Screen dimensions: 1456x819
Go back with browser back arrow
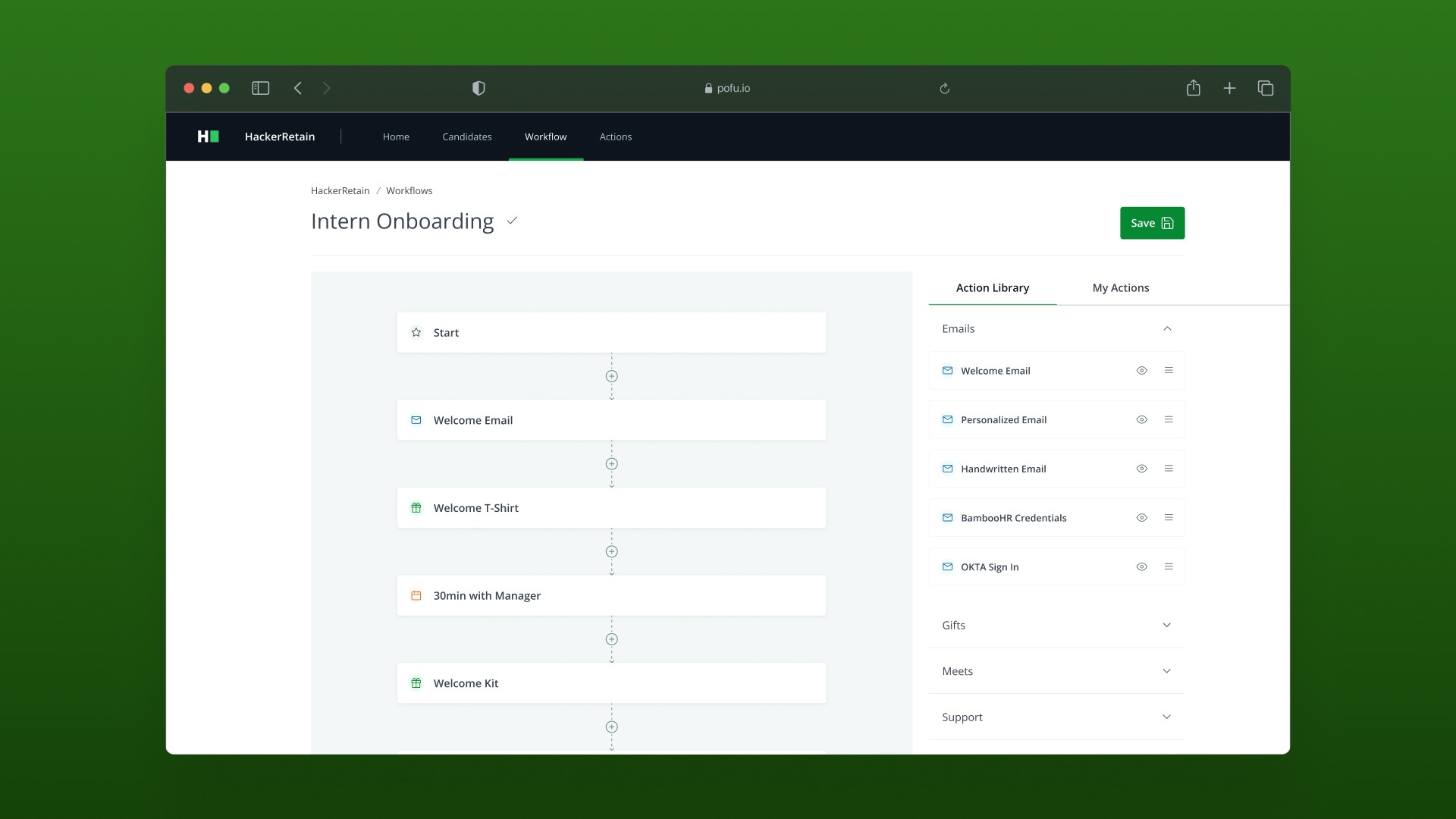tap(298, 88)
